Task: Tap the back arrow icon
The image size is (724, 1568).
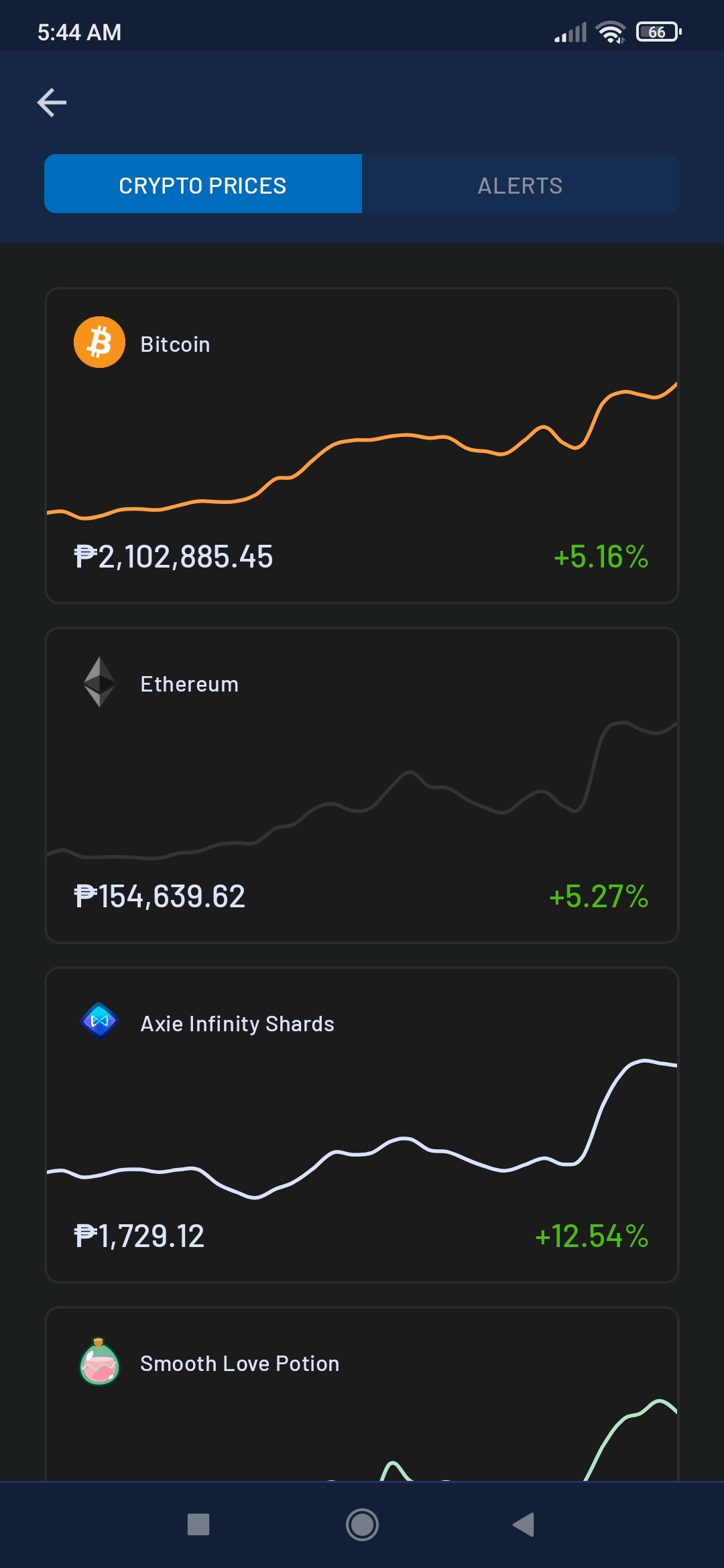Action: [x=52, y=103]
